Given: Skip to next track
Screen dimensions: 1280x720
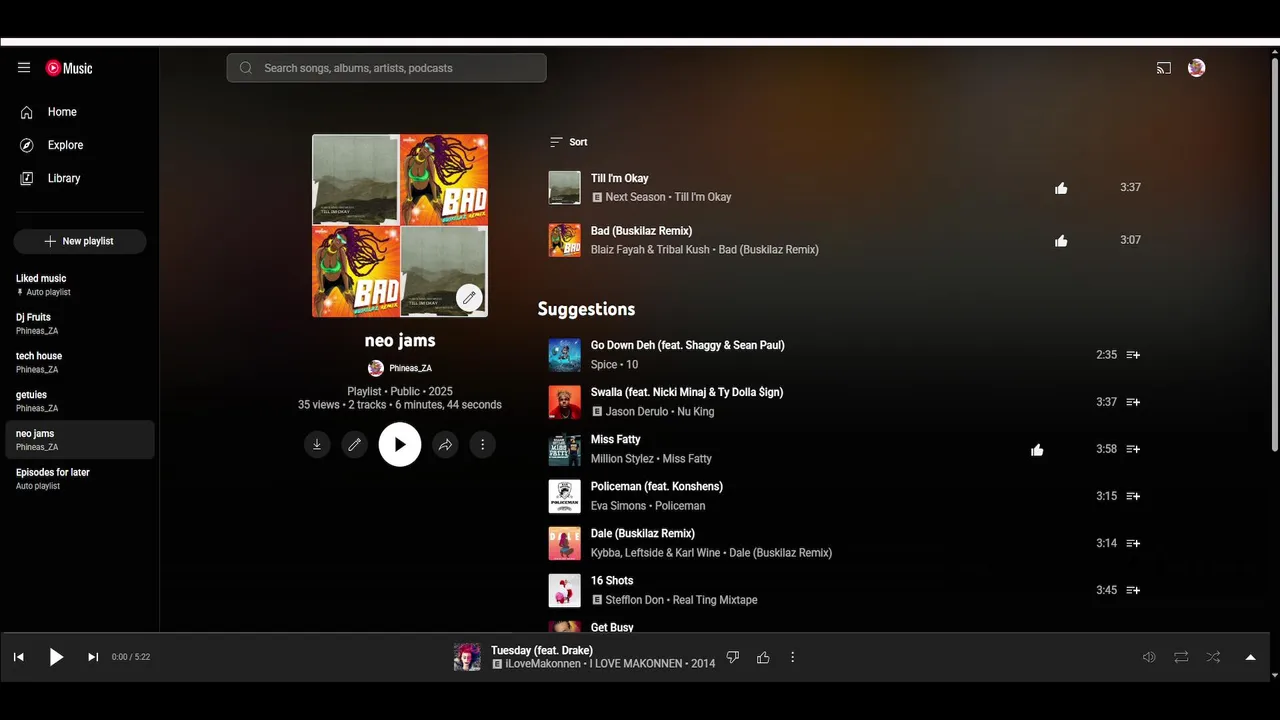Looking at the screenshot, I should tap(93, 657).
